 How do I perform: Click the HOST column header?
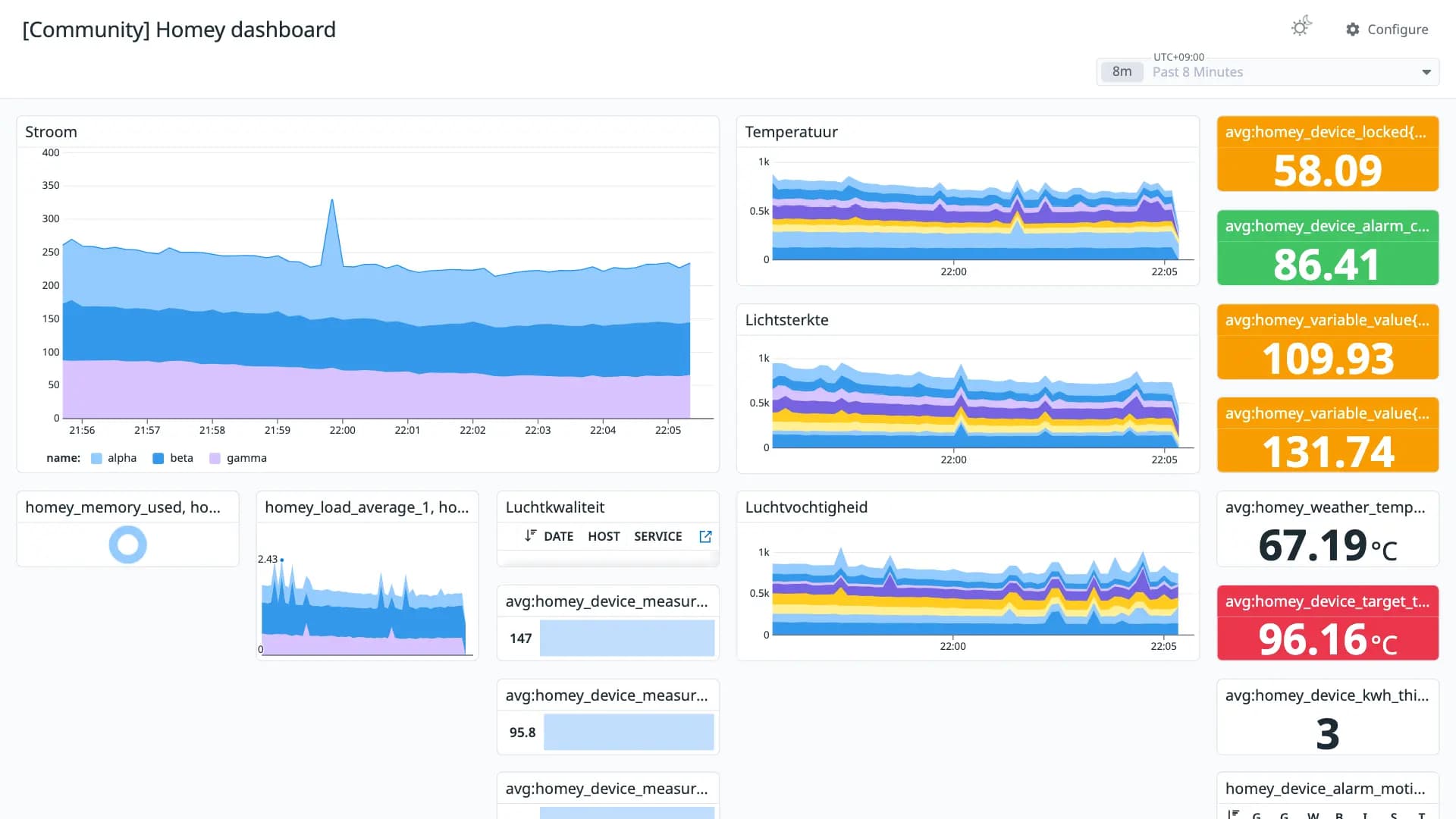[x=604, y=536]
